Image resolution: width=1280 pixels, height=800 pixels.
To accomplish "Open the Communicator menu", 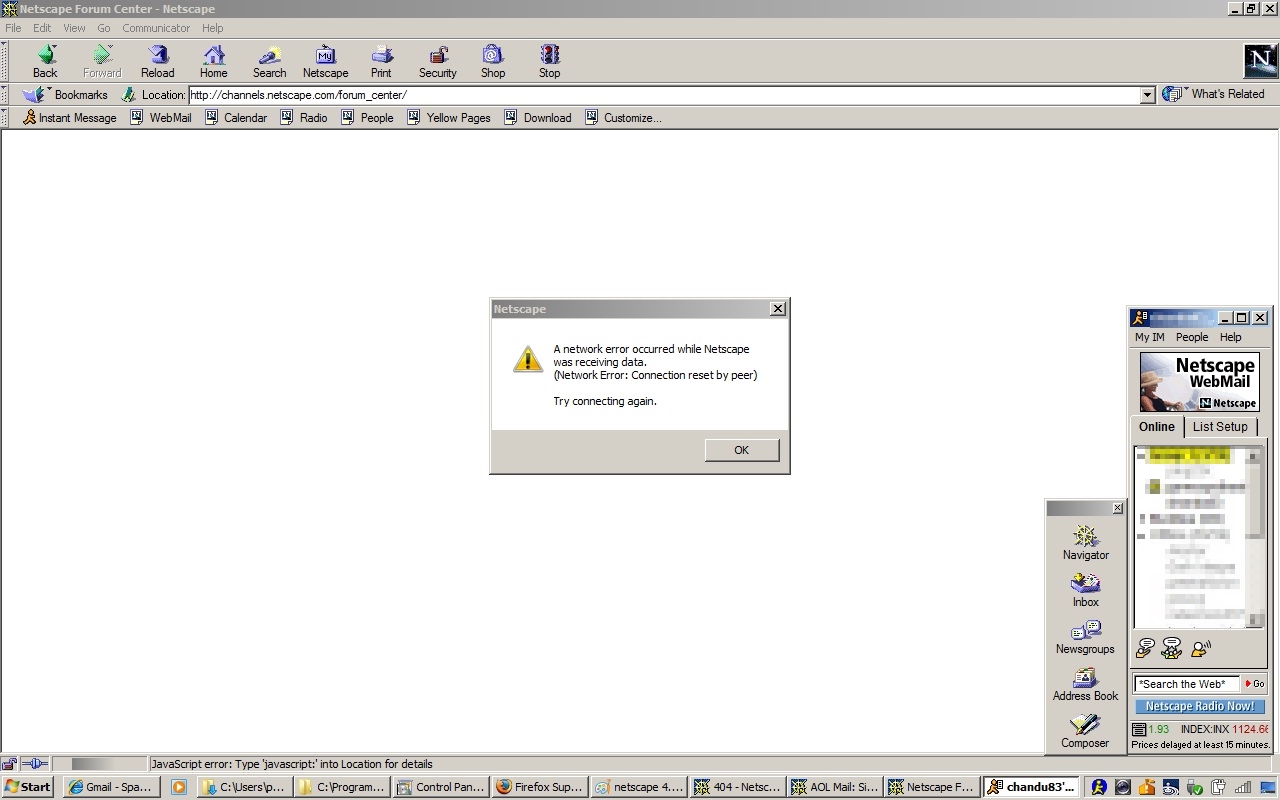I will tap(156, 28).
